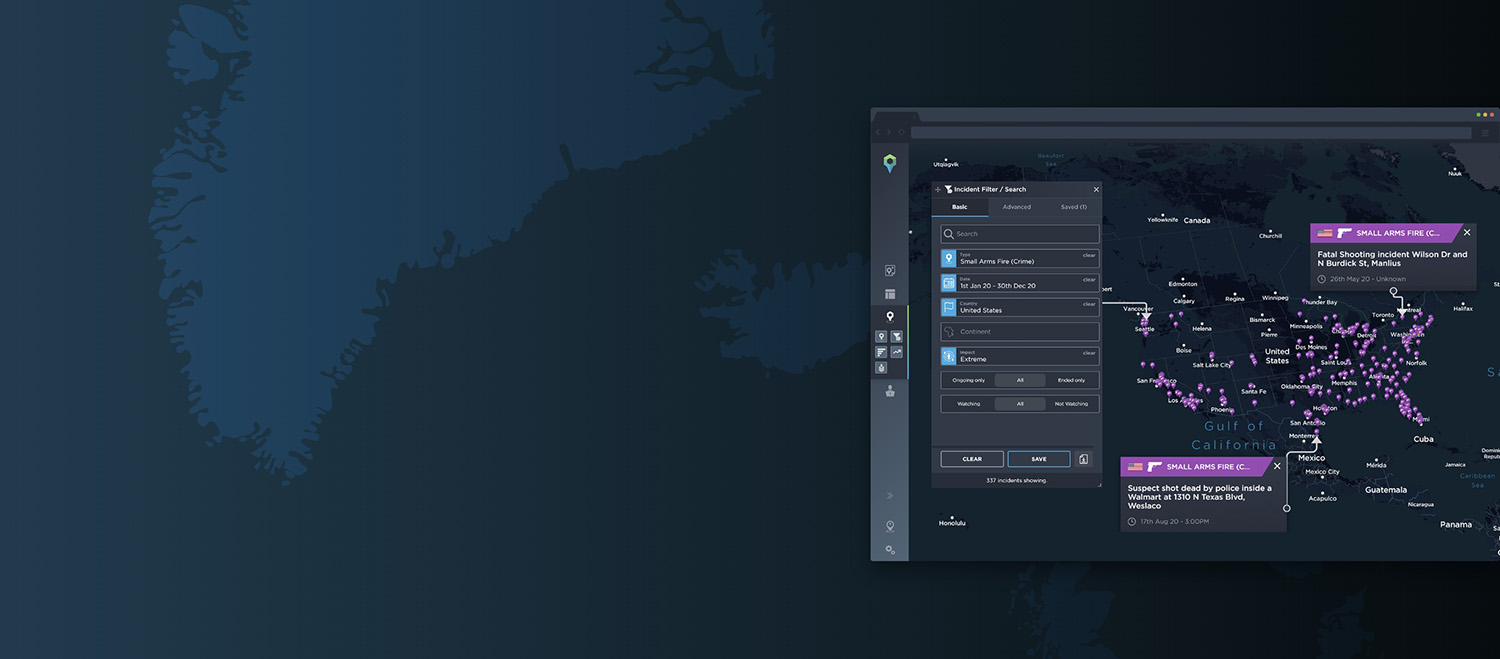Open the list sub-icon under map view
Screen dimensions: 1500x659
(881, 351)
